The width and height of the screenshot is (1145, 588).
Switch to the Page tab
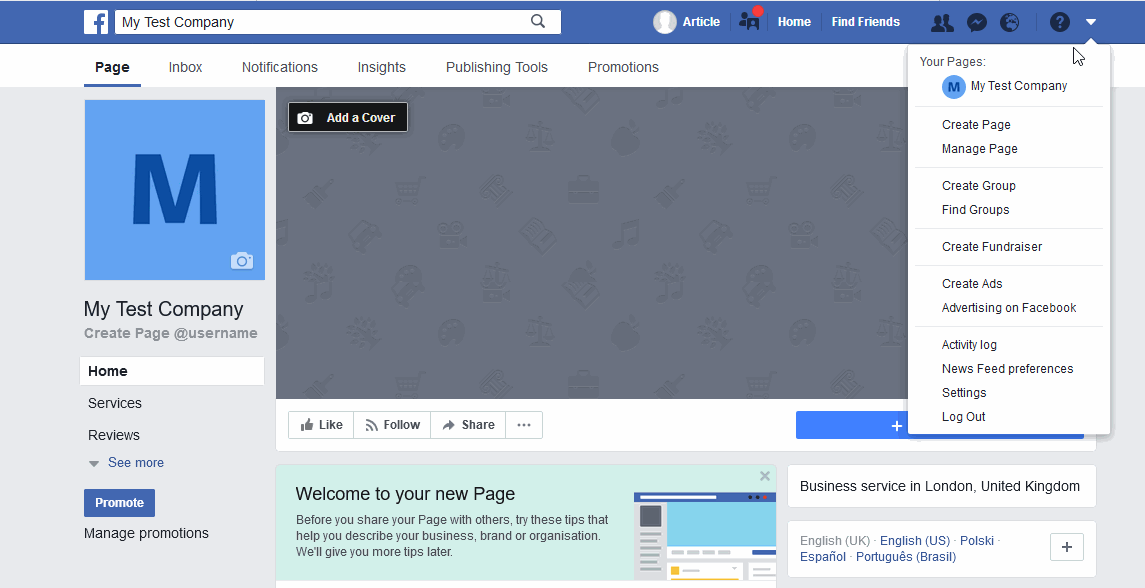(112, 67)
